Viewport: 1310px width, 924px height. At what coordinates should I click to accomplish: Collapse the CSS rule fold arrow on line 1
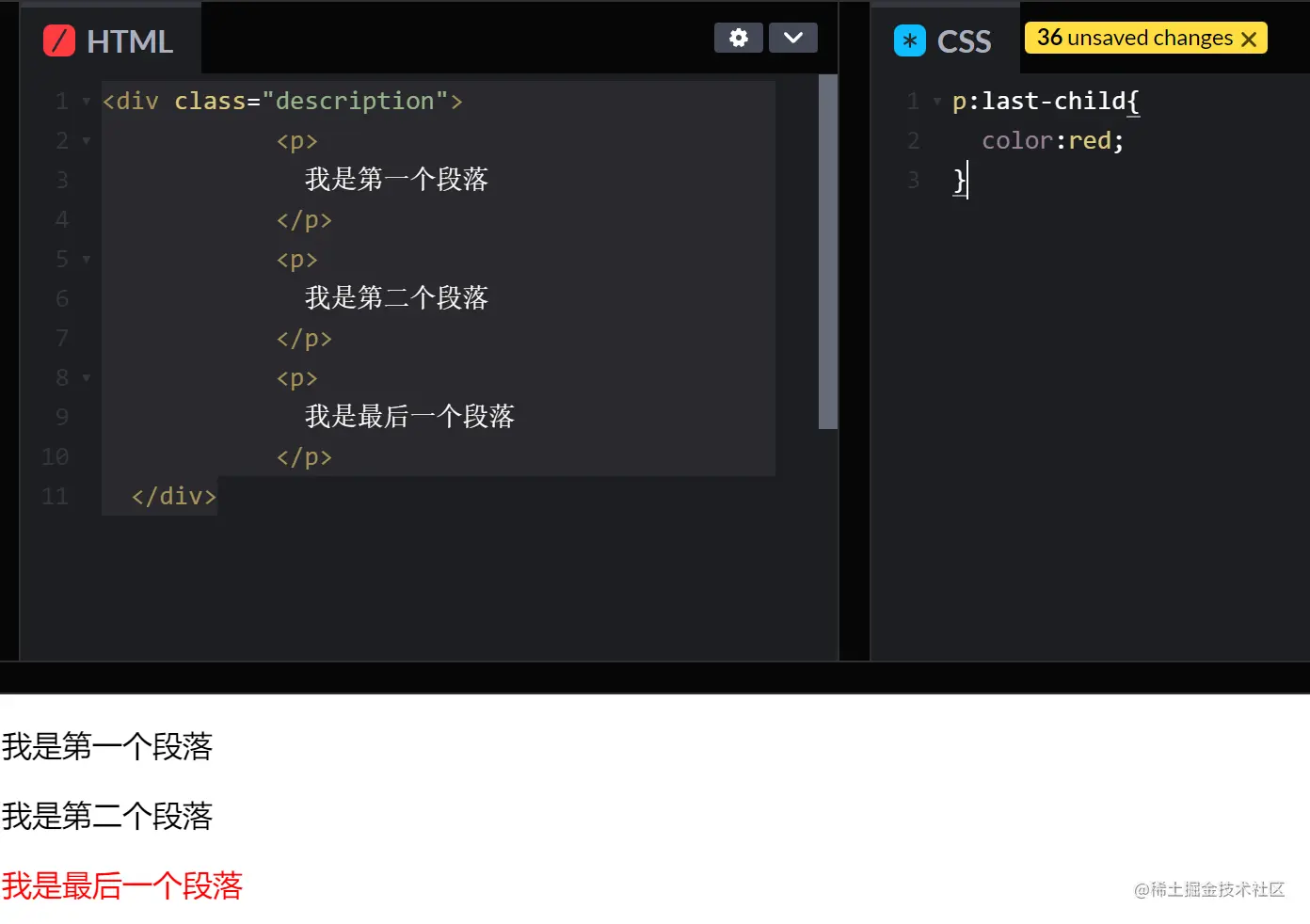[937, 101]
